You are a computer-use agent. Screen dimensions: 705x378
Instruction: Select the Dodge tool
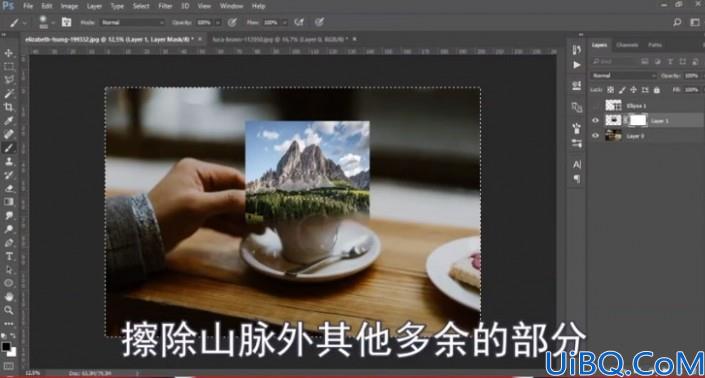pyautogui.click(x=9, y=229)
